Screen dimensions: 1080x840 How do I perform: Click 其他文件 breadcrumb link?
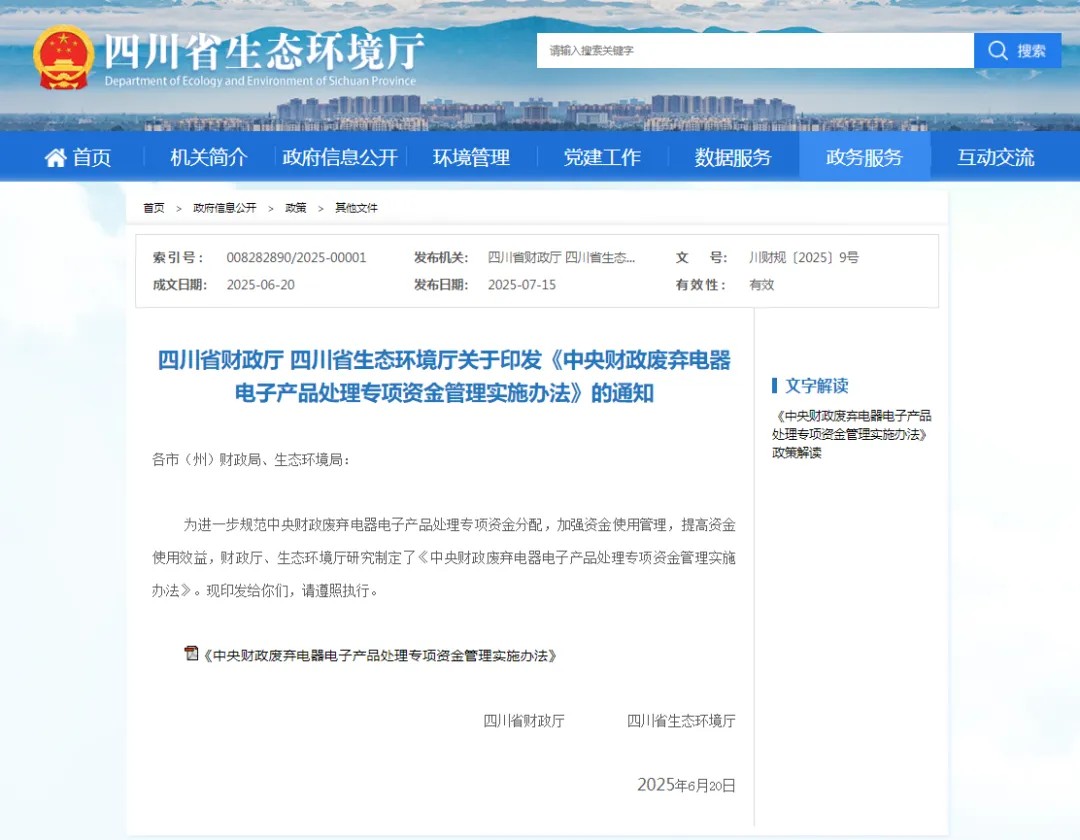tap(356, 208)
